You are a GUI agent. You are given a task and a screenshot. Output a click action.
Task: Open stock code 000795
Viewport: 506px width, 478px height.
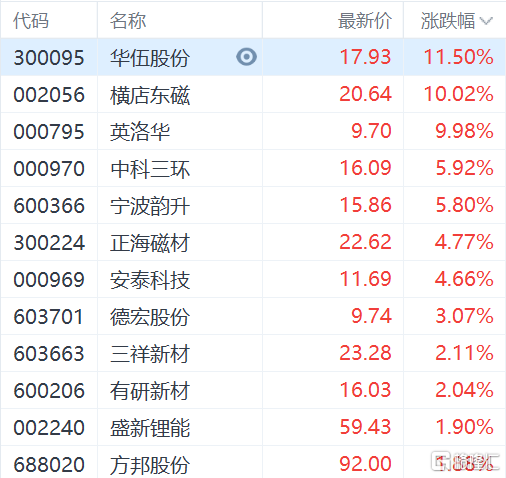pyautogui.click(x=49, y=131)
